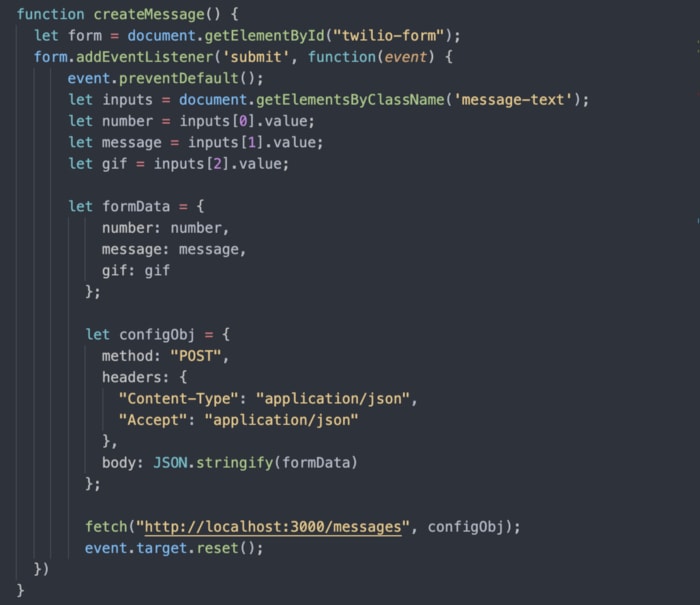Screen dimensions: 700x605
Task: Click the headers property key
Action: [131, 377]
